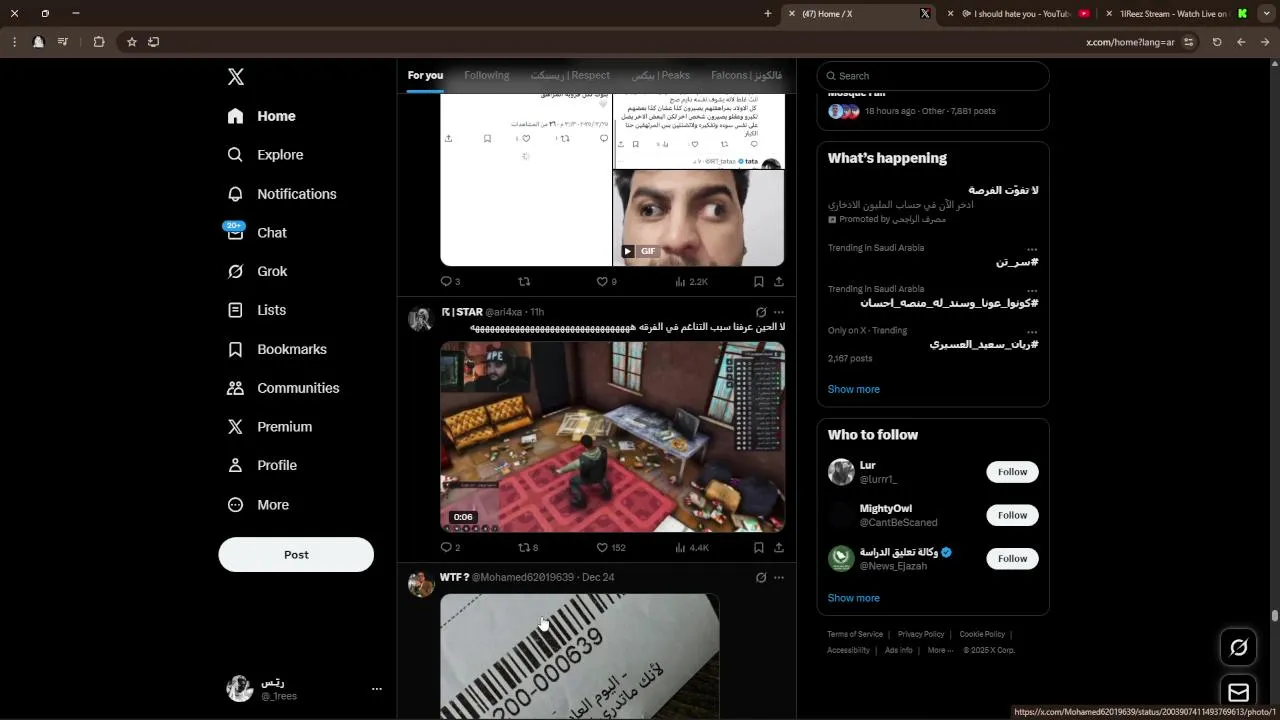Open Communities in sidebar

pyautogui.click(x=283, y=388)
